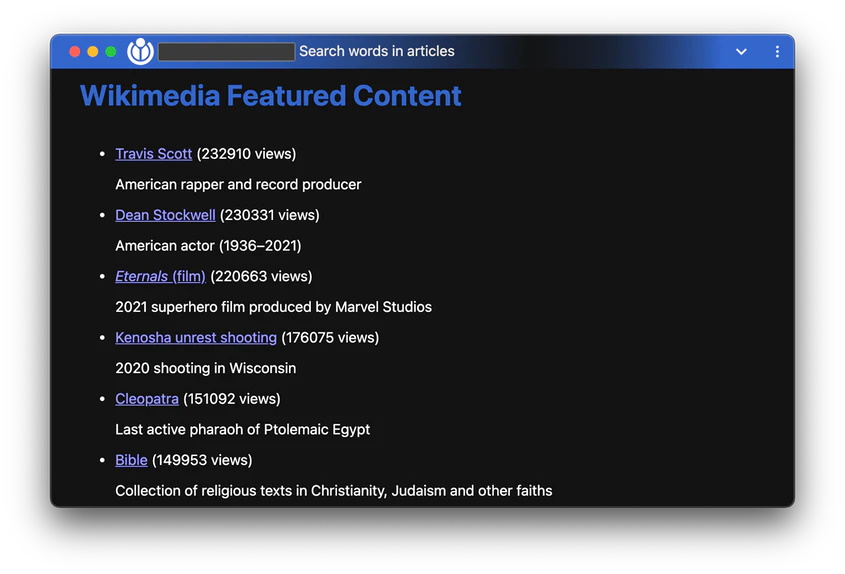Select text '(149953 views)'
Viewport: 845px width, 574px height.
tap(202, 460)
